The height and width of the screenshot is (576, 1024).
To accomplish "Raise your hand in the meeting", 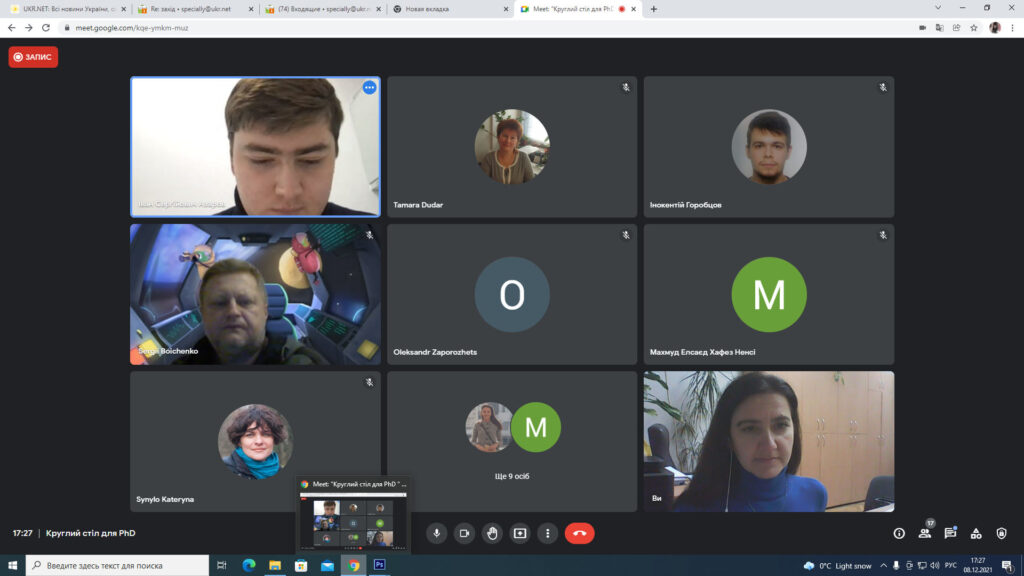I will pyautogui.click(x=492, y=534).
